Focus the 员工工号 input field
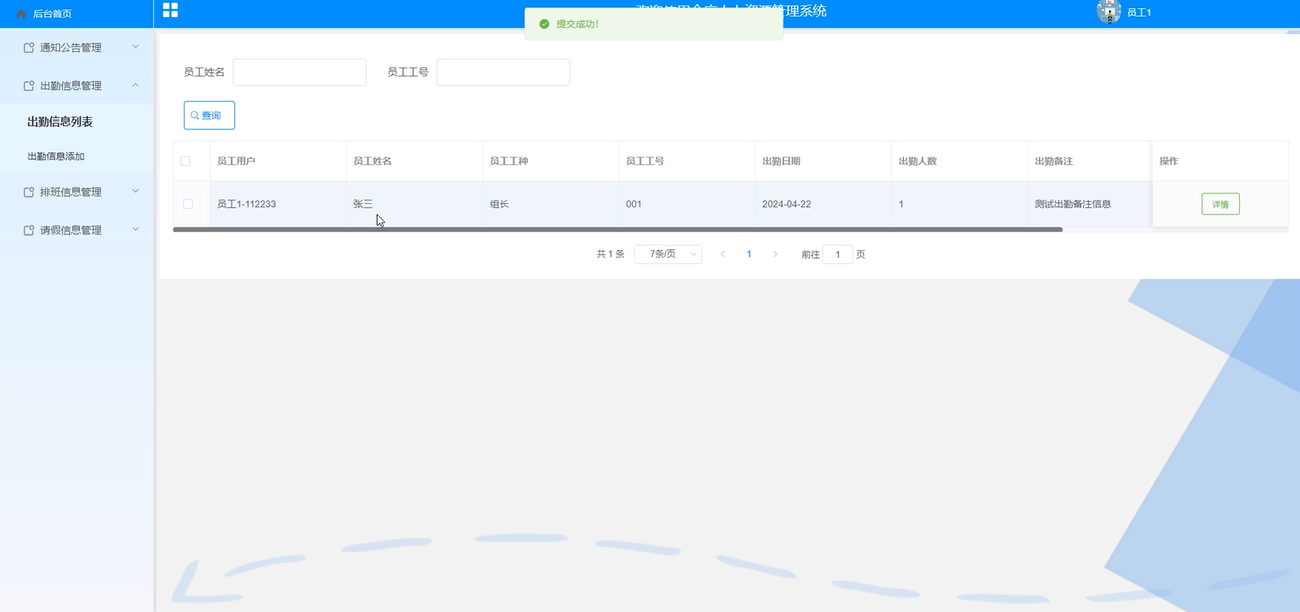 tap(503, 72)
